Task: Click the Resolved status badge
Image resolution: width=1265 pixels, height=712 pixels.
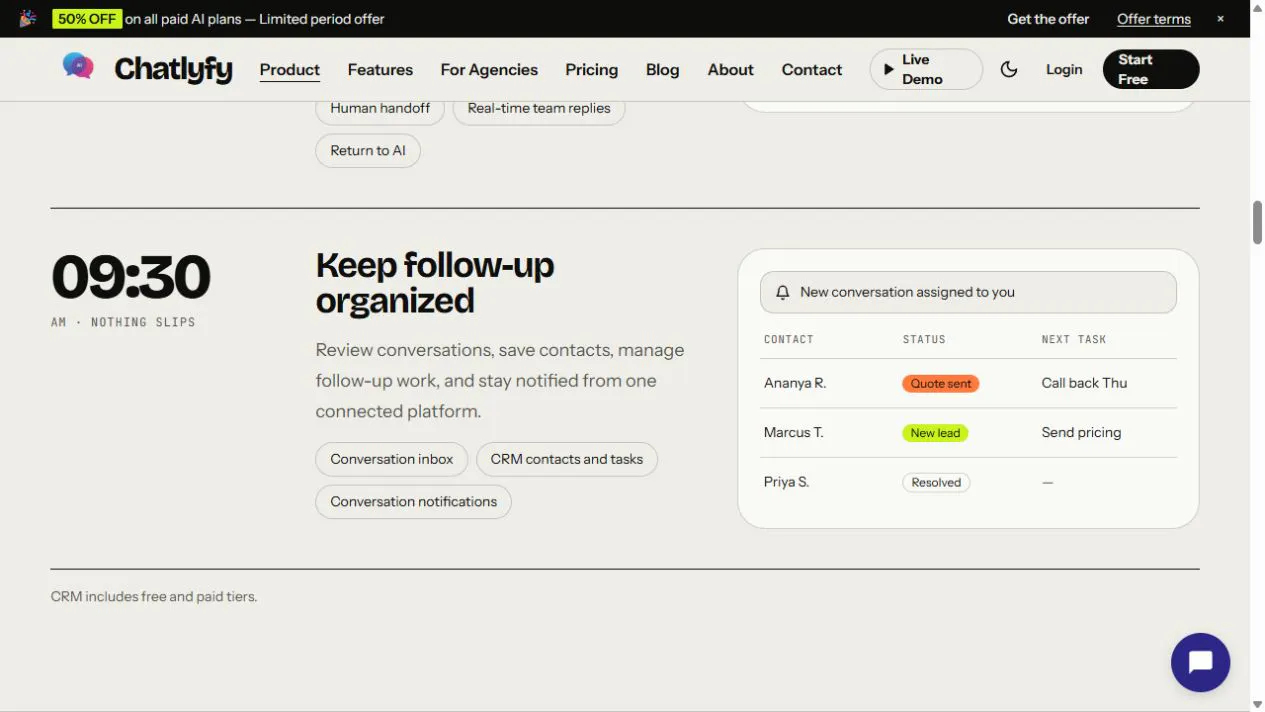Action: [x=936, y=482]
